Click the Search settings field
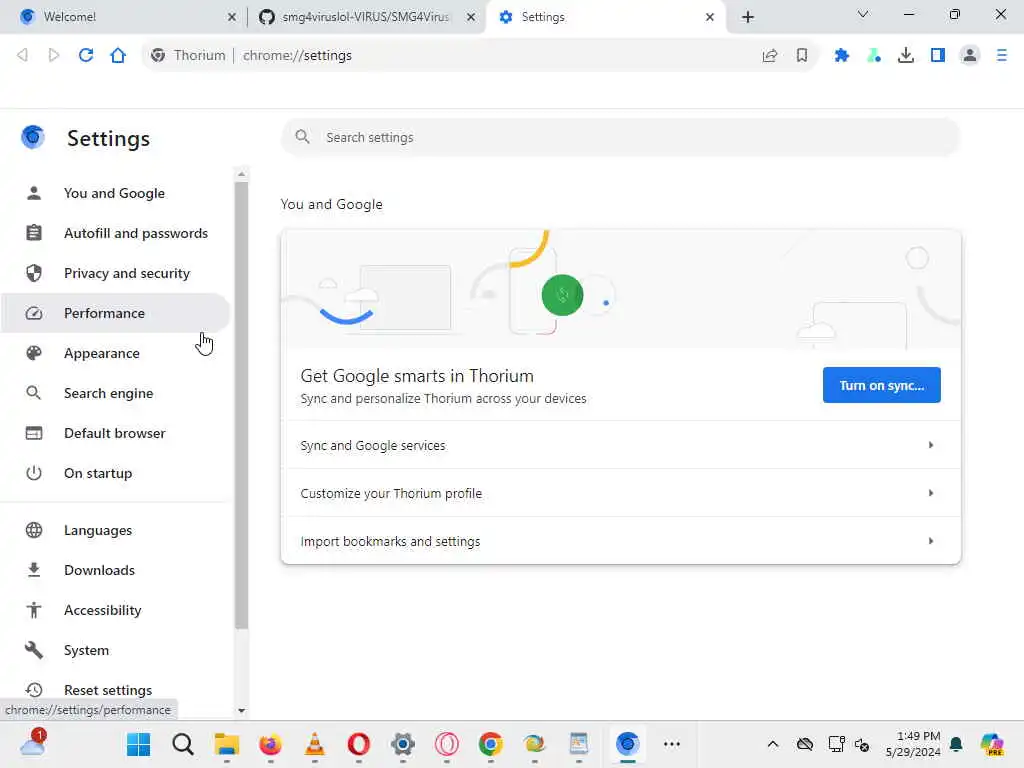Screen dimensions: 1024x768 click(620, 137)
